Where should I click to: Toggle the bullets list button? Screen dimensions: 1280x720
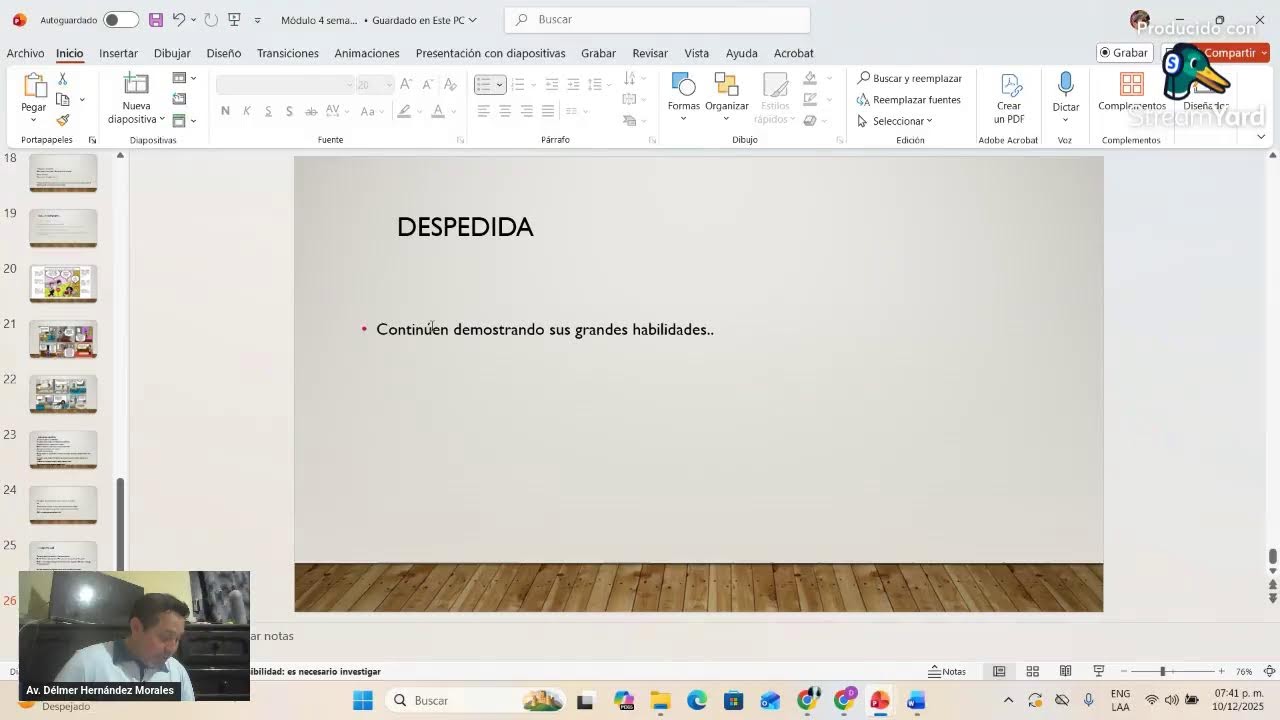(x=484, y=84)
